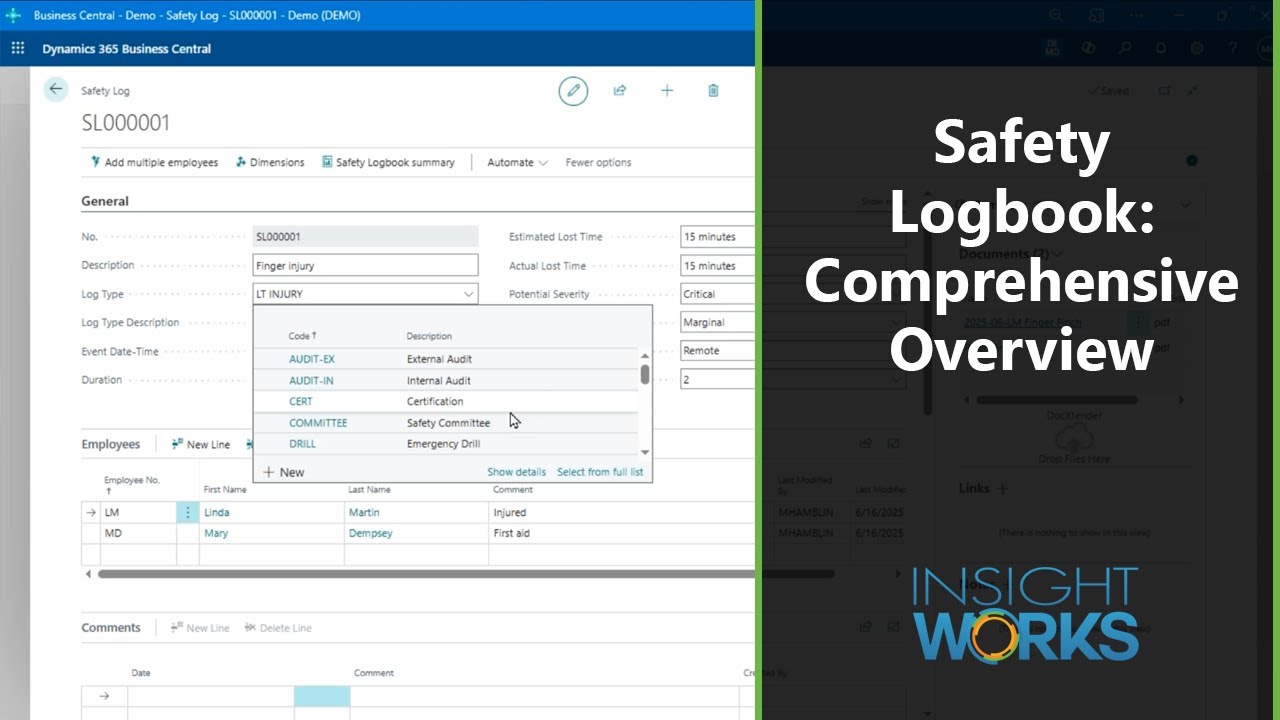Click First Name column header

(226, 490)
